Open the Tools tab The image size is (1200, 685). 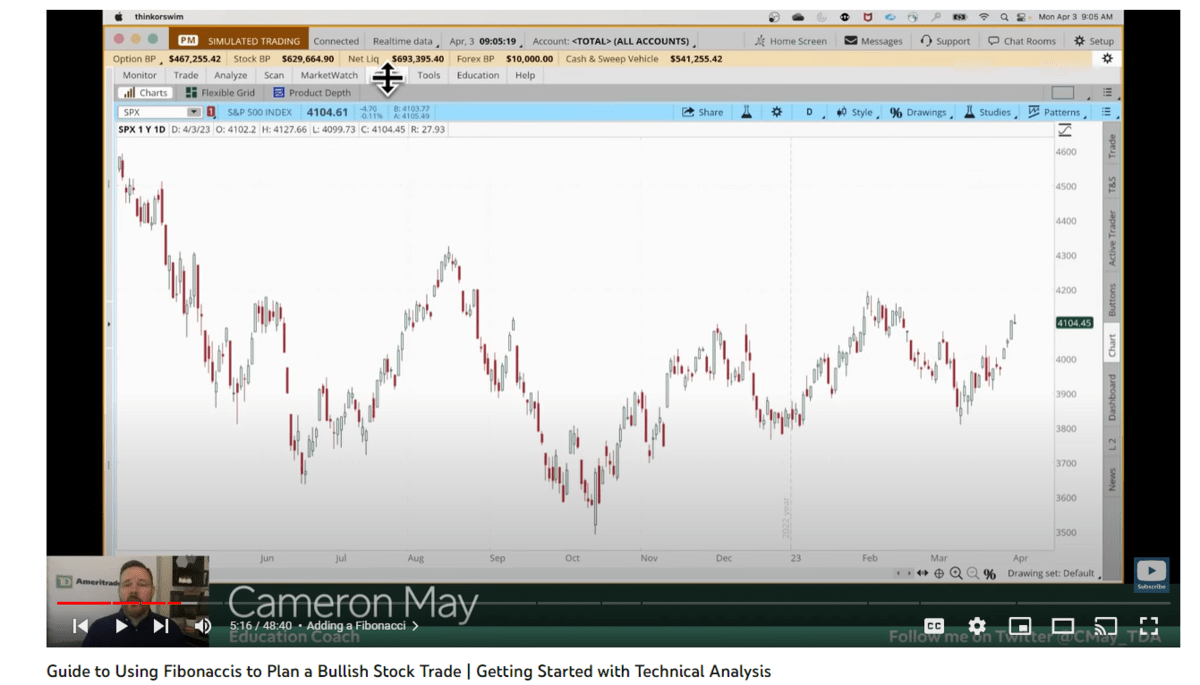pos(429,75)
